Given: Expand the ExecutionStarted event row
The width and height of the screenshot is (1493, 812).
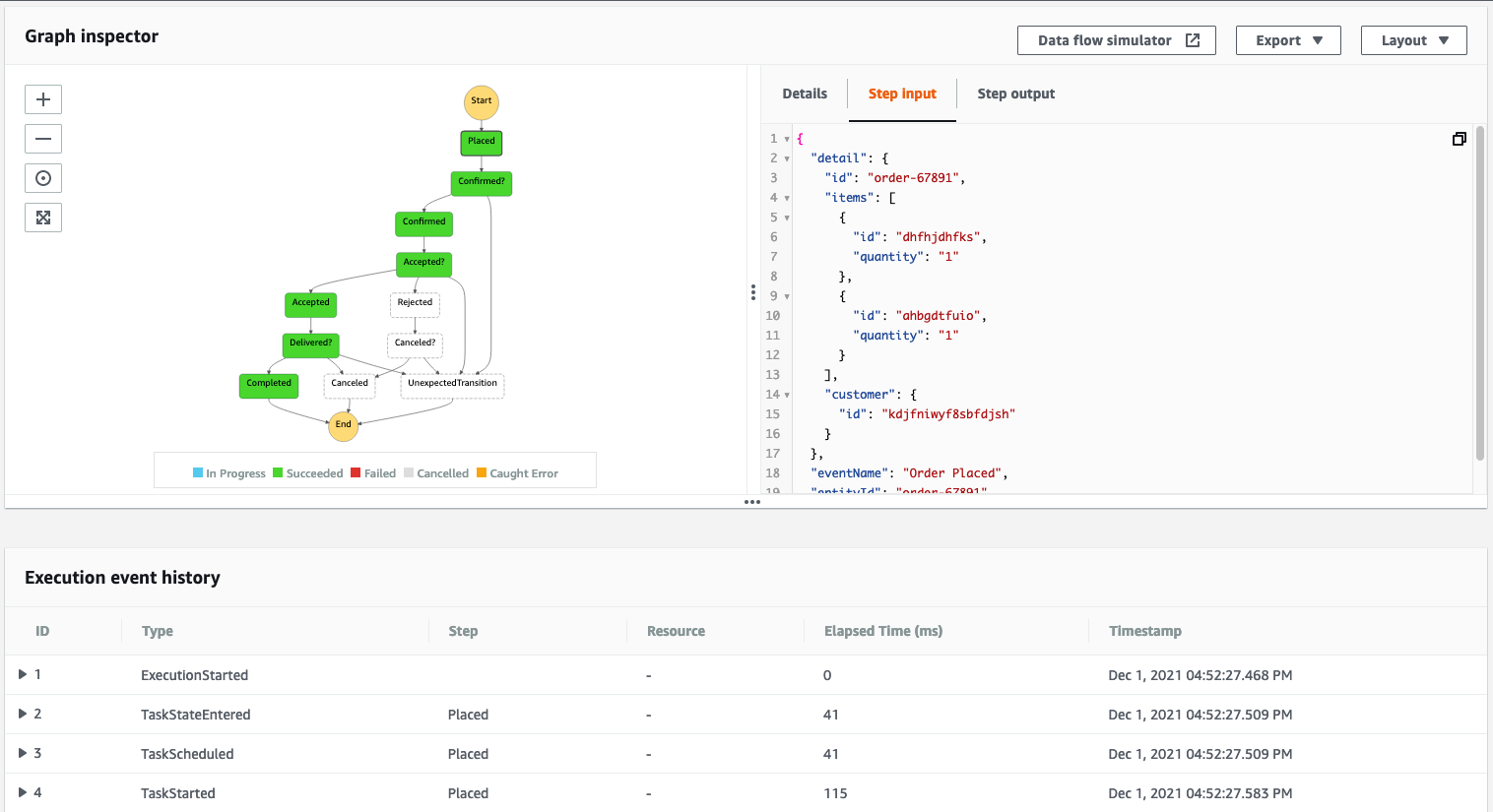Looking at the screenshot, I should (x=22, y=674).
